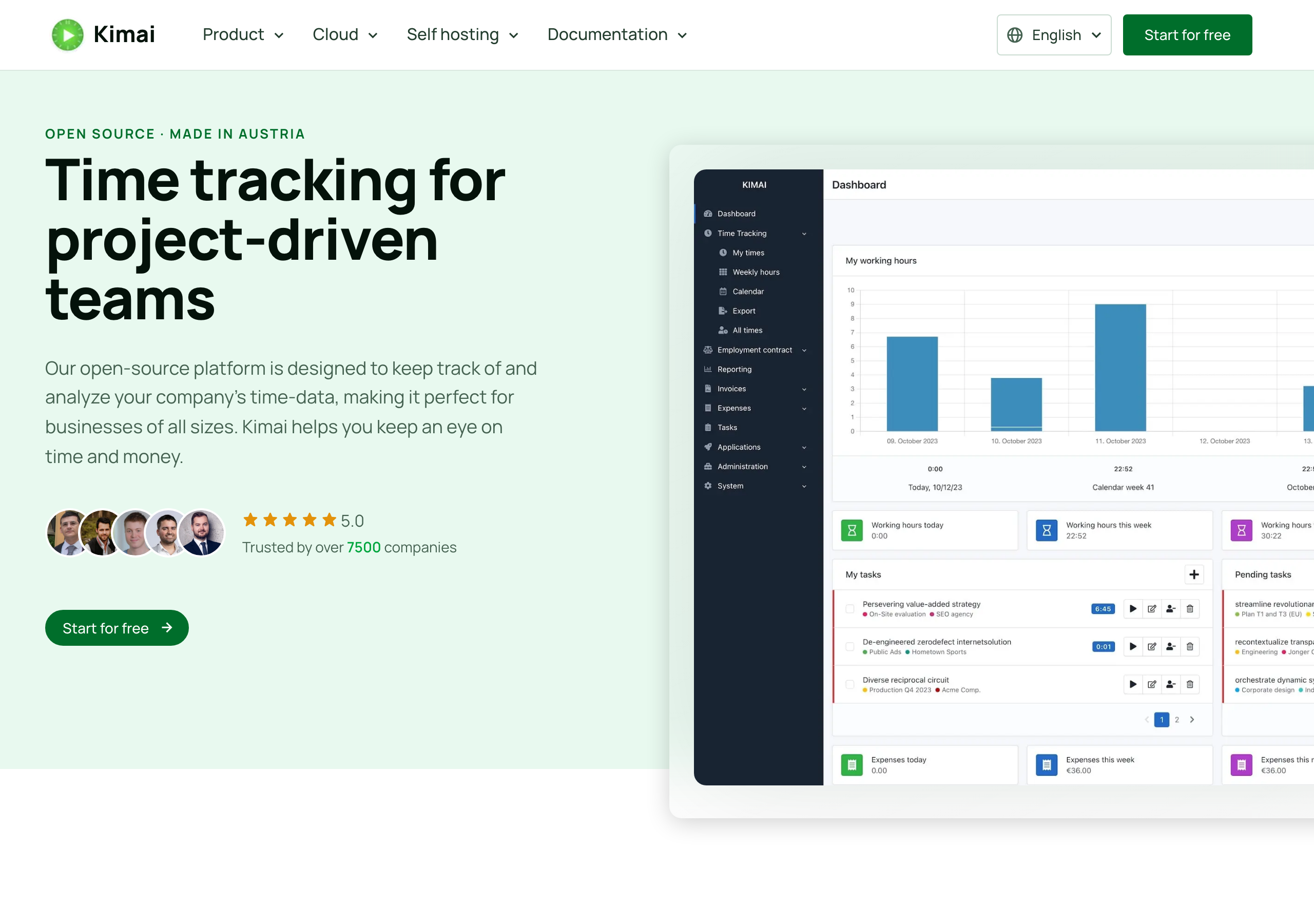The image size is (1314, 924).
Task: Expand the Invoices sidebar section
Action: [755, 389]
